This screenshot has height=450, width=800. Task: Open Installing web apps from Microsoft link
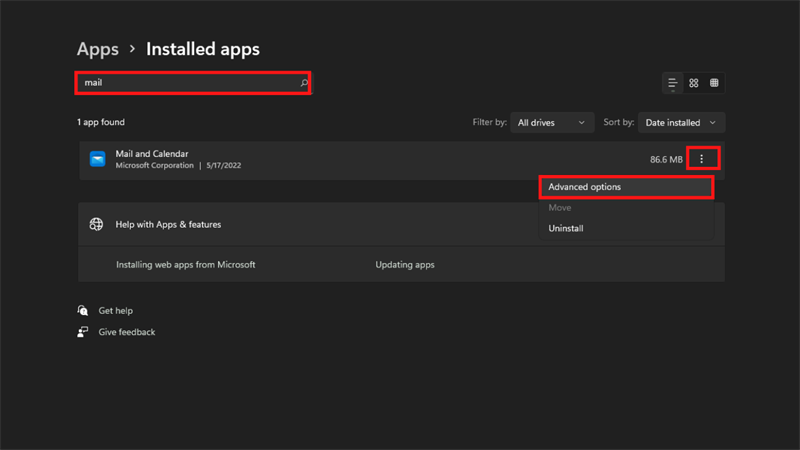(185, 265)
